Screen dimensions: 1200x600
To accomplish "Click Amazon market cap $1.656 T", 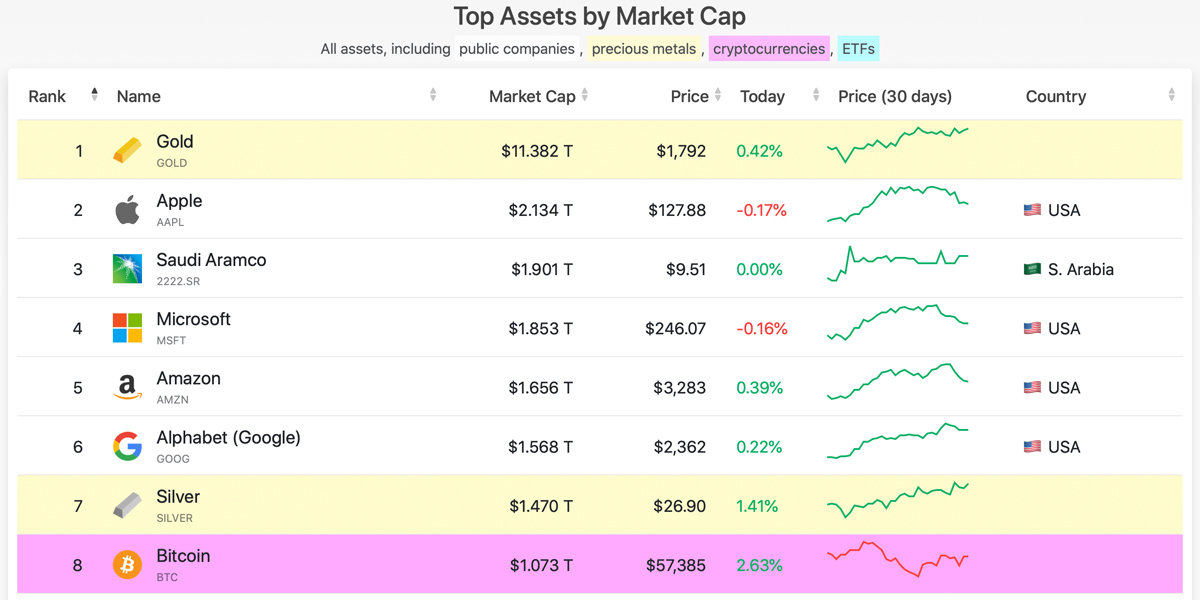I will (541, 387).
